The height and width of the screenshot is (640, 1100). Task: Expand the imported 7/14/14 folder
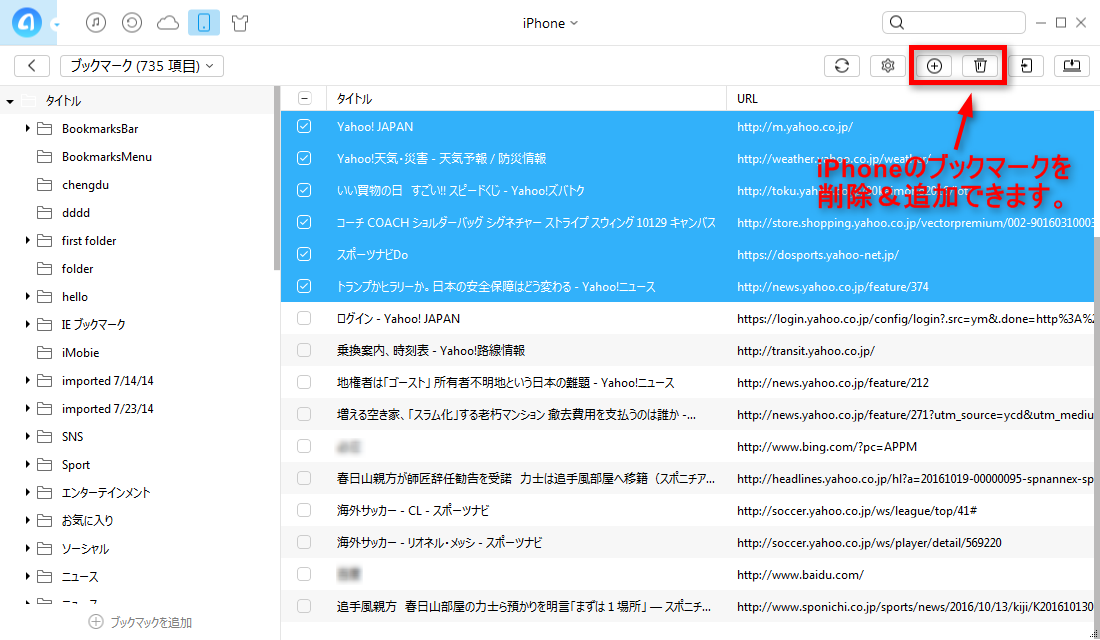[27, 380]
